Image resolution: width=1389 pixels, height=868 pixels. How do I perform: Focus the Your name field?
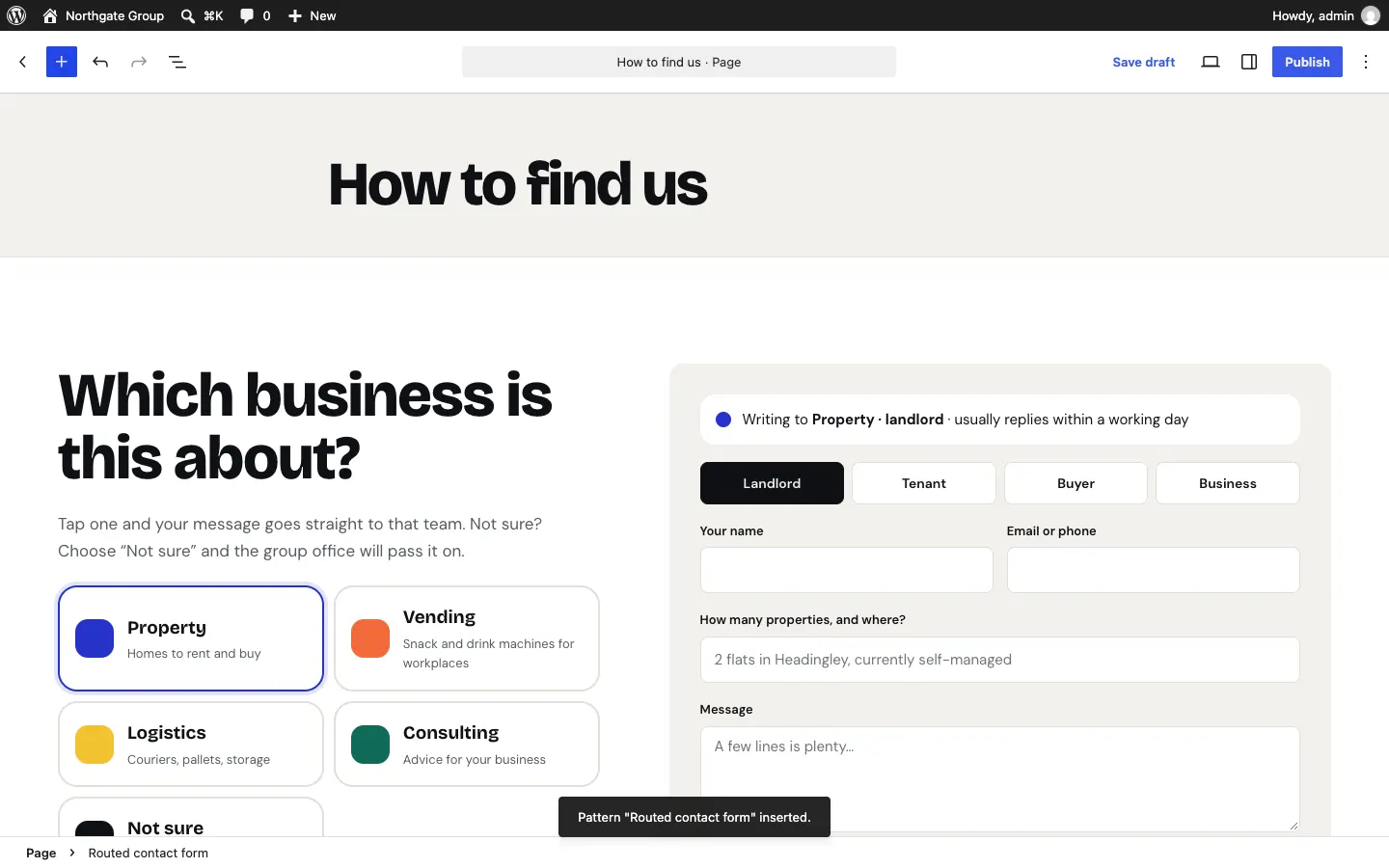(x=847, y=570)
